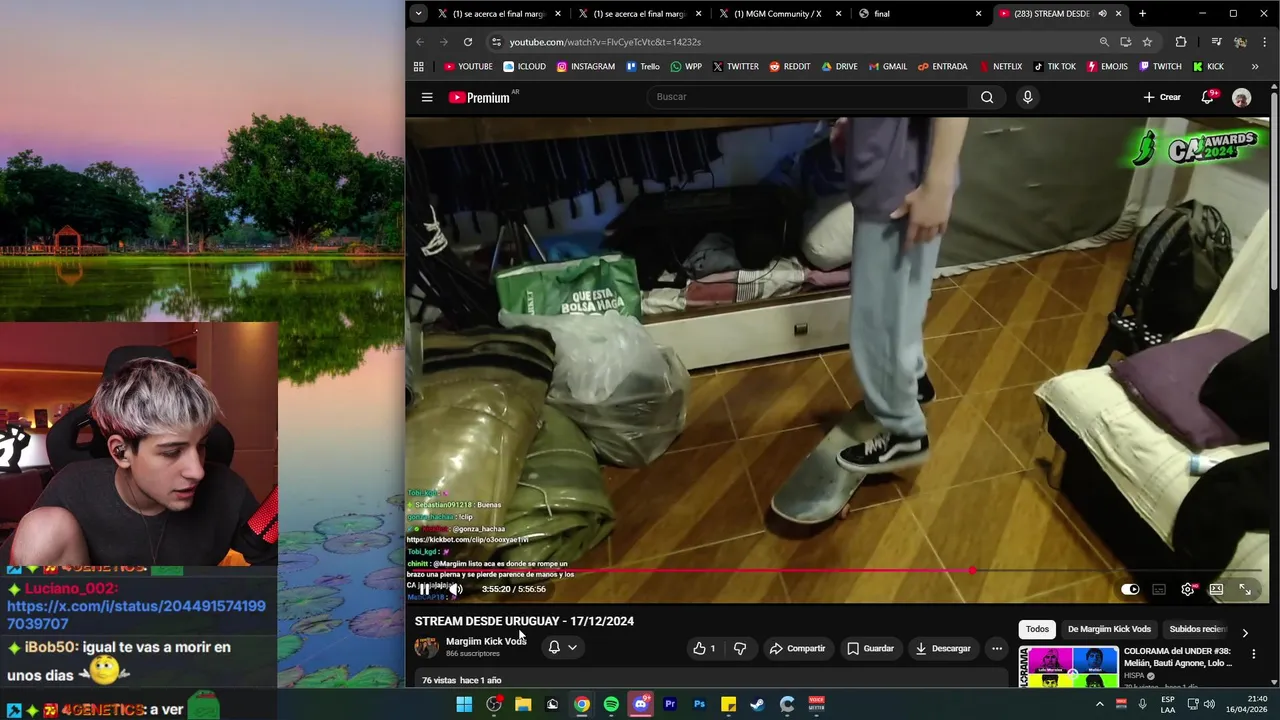Screen dimensions: 1280x720
Task: Open Photoshop from the taskbar
Action: pyautogui.click(x=699, y=705)
